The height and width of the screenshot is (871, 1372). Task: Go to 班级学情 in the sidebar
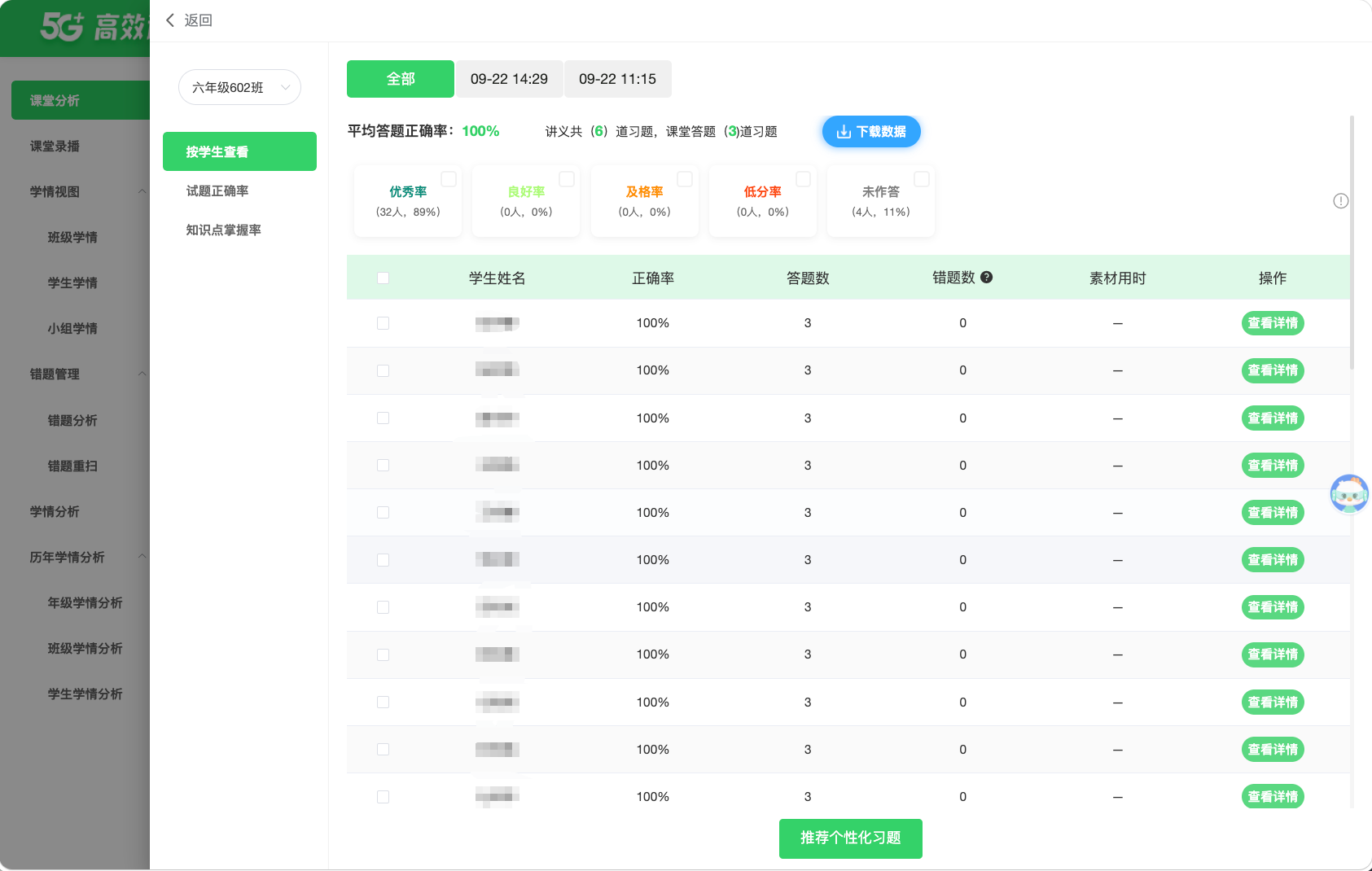coord(72,237)
